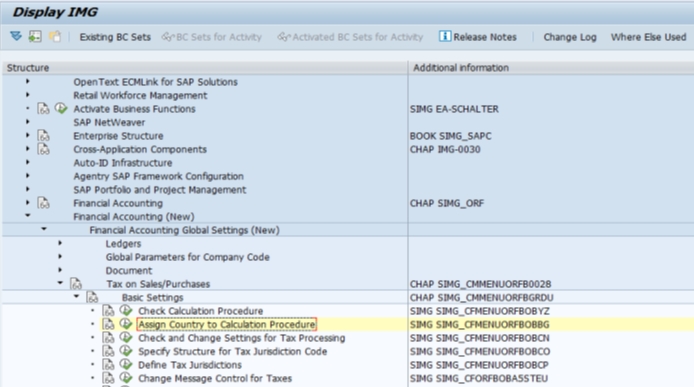
Task: Click Activated BC Sets for Activity button
Action: [350, 37]
